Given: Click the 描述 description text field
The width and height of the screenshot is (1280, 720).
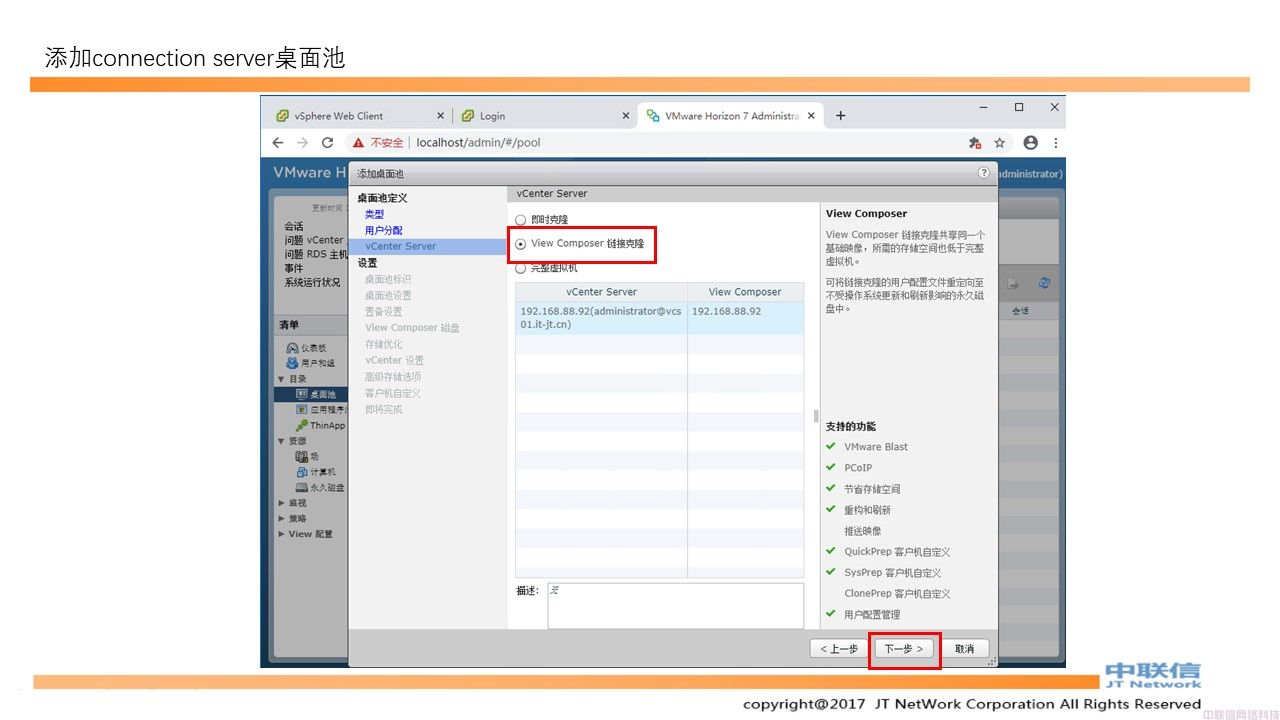Looking at the screenshot, I should (x=675, y=606).
